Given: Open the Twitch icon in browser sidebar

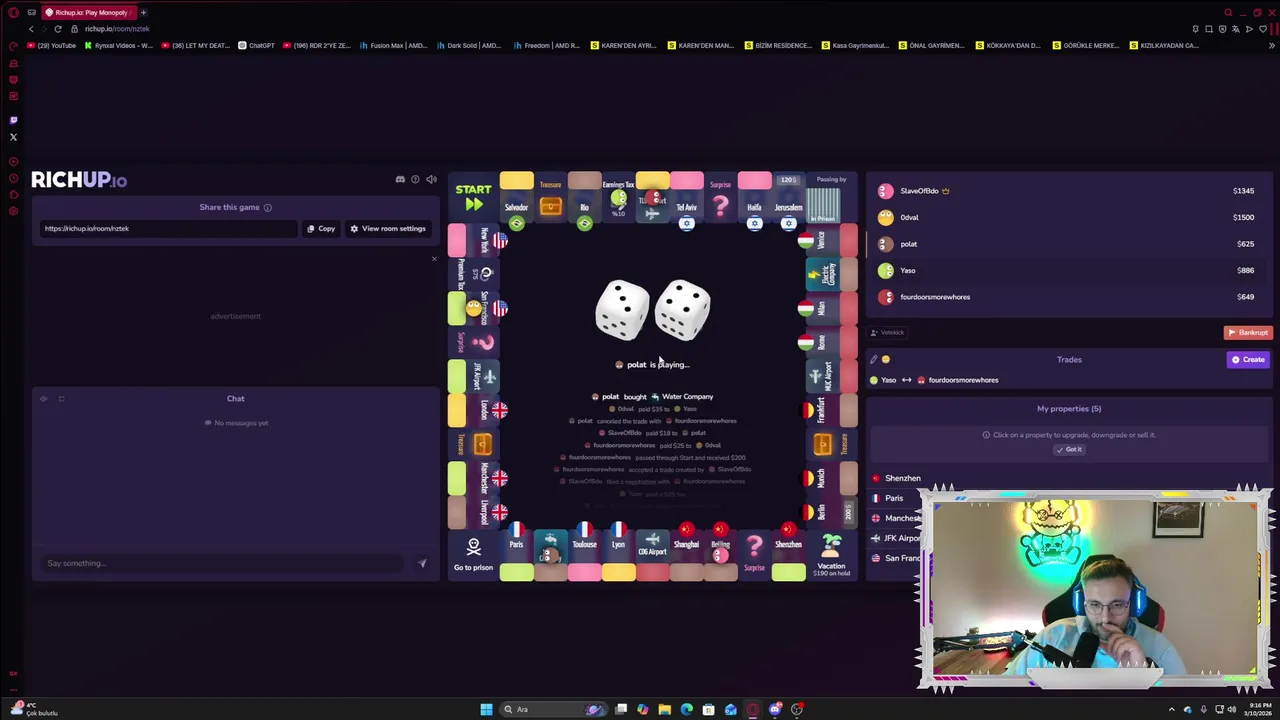Looking at the screenshot, I should click(x=13, y=120).
